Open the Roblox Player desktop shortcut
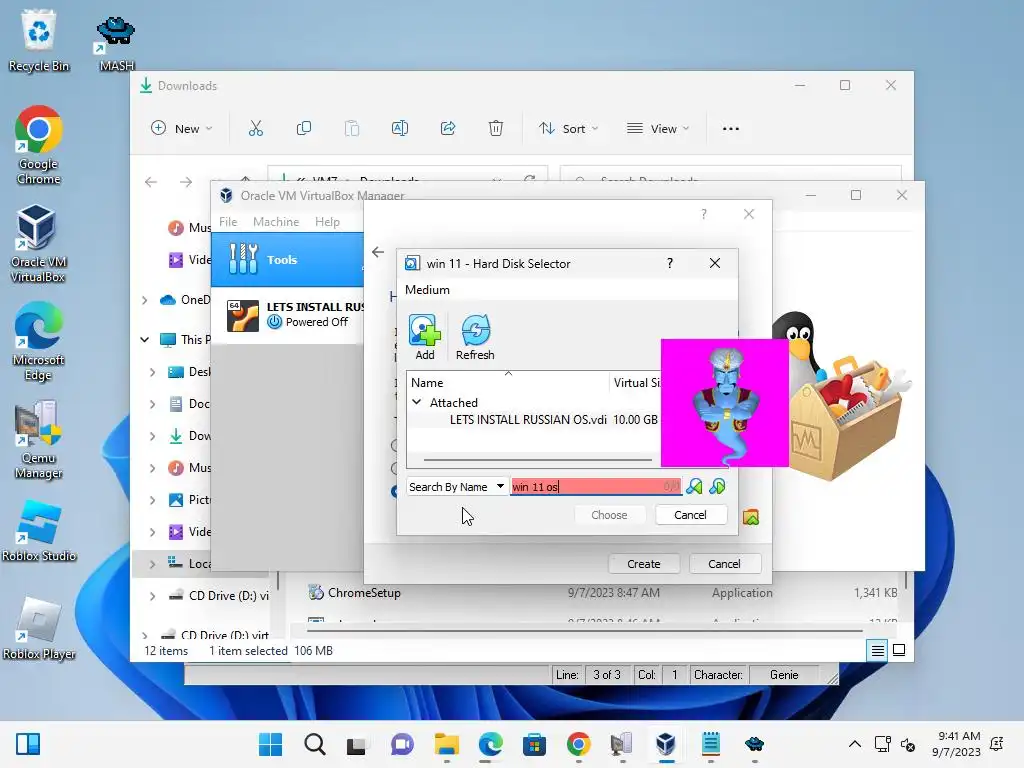Image resolution: width=1024 pixels, height=768 pixels. 39,628
